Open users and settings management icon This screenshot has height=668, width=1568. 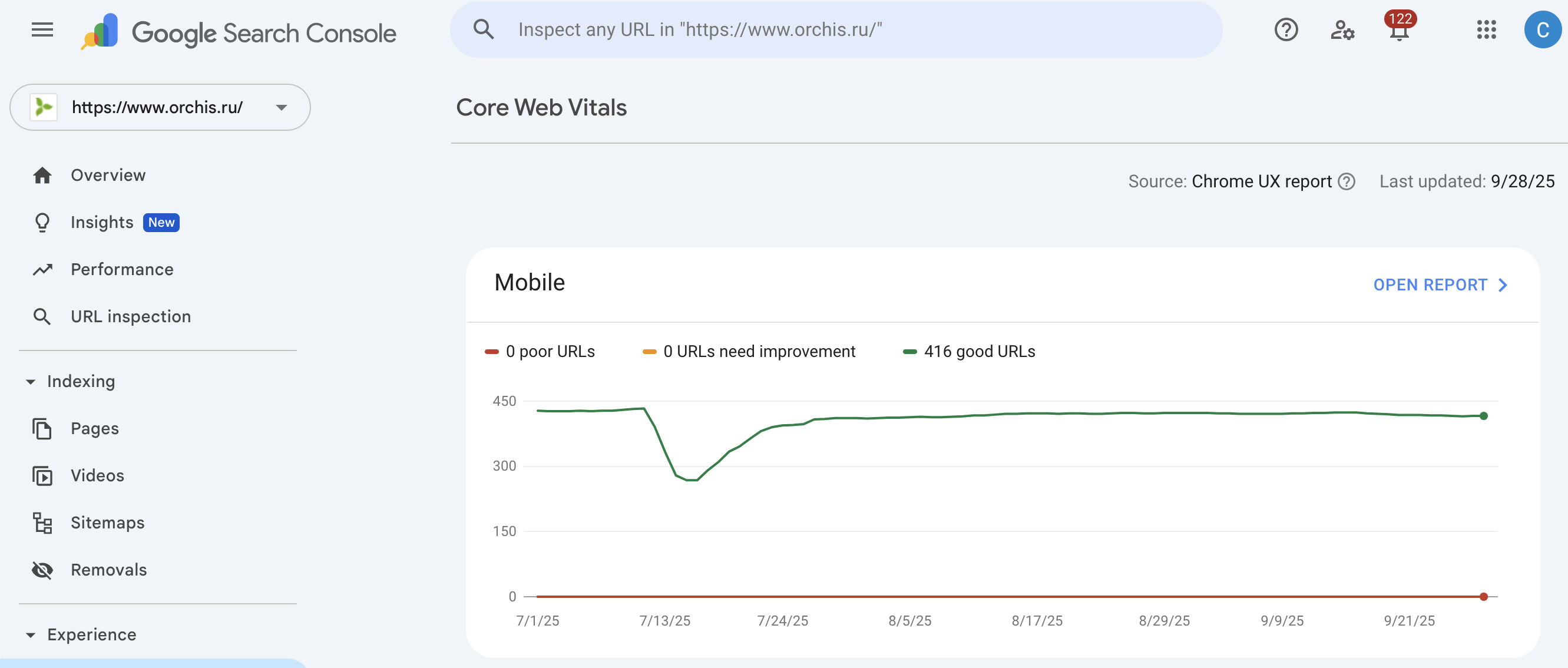click(x=1342, y=30)
